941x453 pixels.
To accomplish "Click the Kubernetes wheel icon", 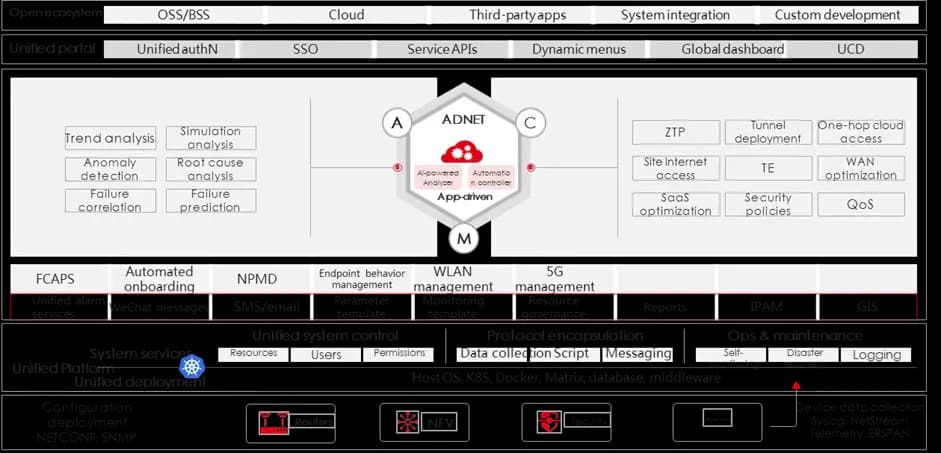I will tap(192, 366).
